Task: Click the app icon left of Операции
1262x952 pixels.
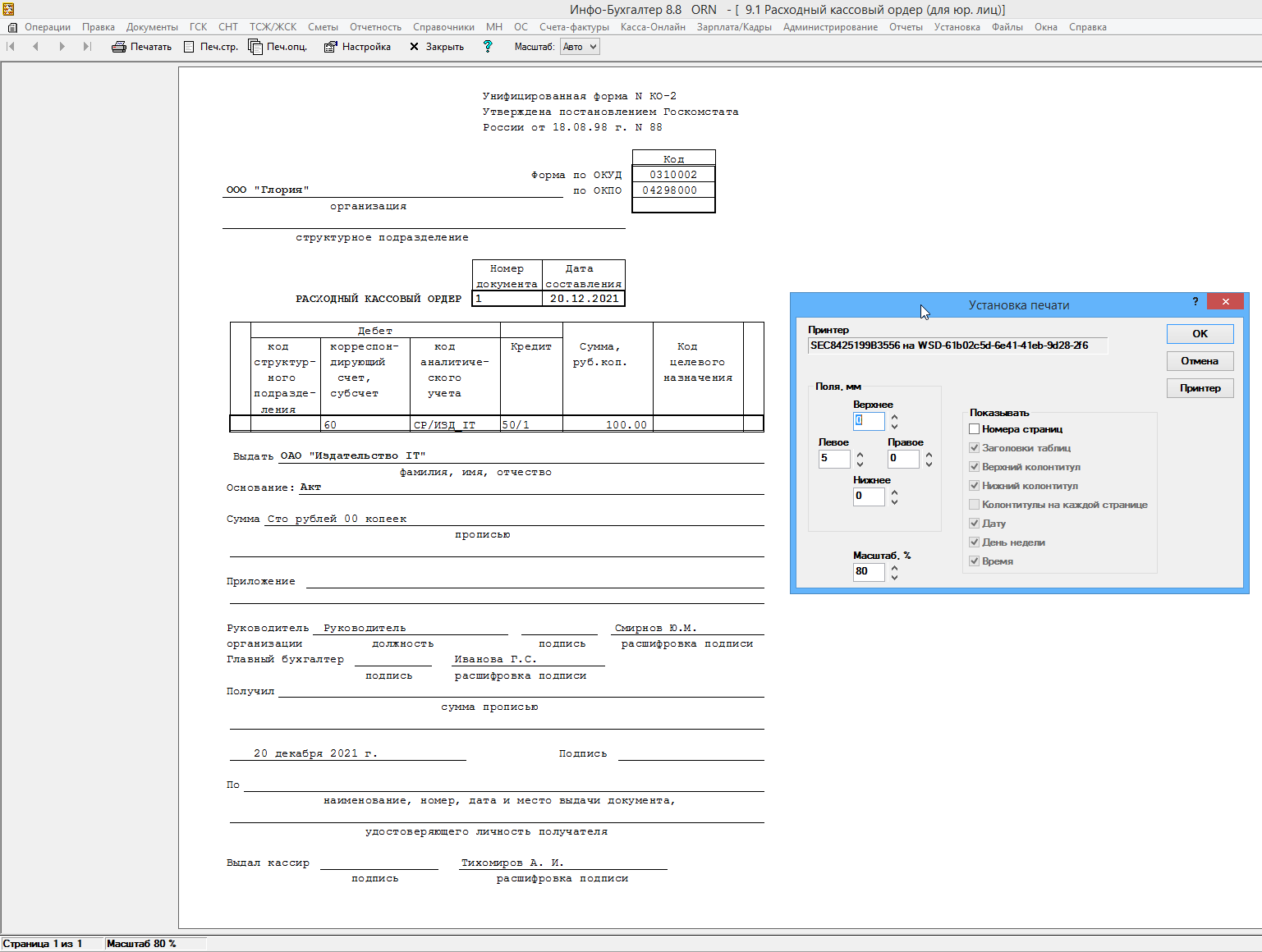Action: click(11, 27)
